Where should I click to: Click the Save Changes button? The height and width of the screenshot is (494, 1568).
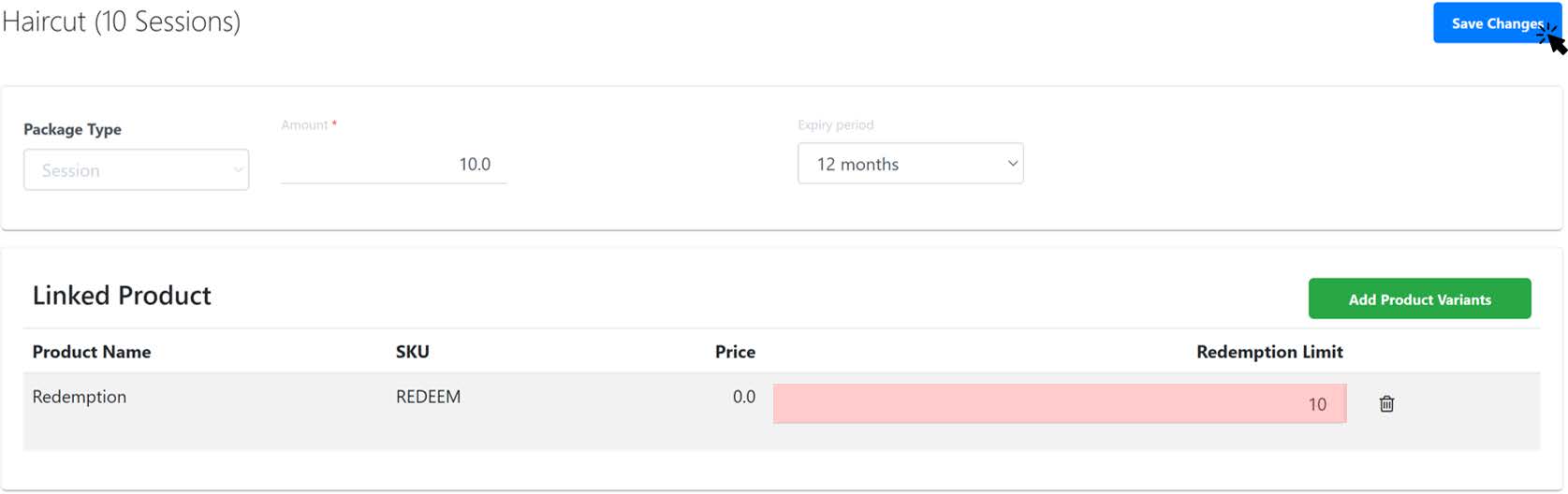pos(1497,22)
